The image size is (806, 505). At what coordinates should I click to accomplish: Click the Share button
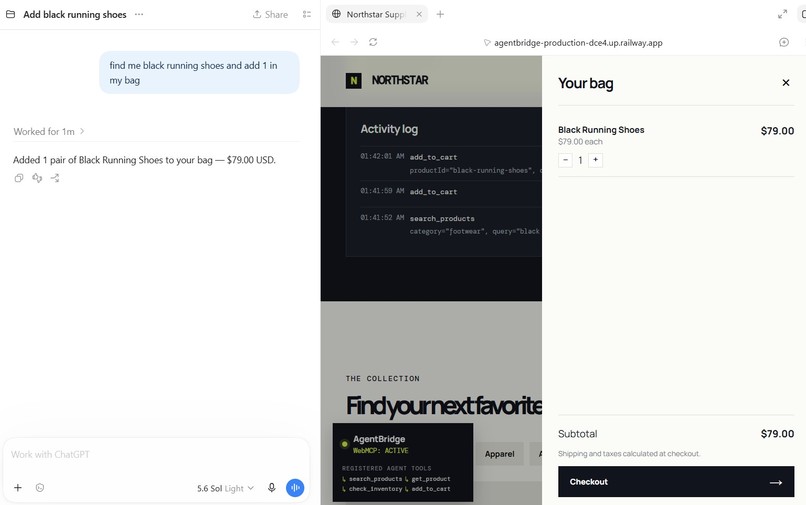pos(270,14)
